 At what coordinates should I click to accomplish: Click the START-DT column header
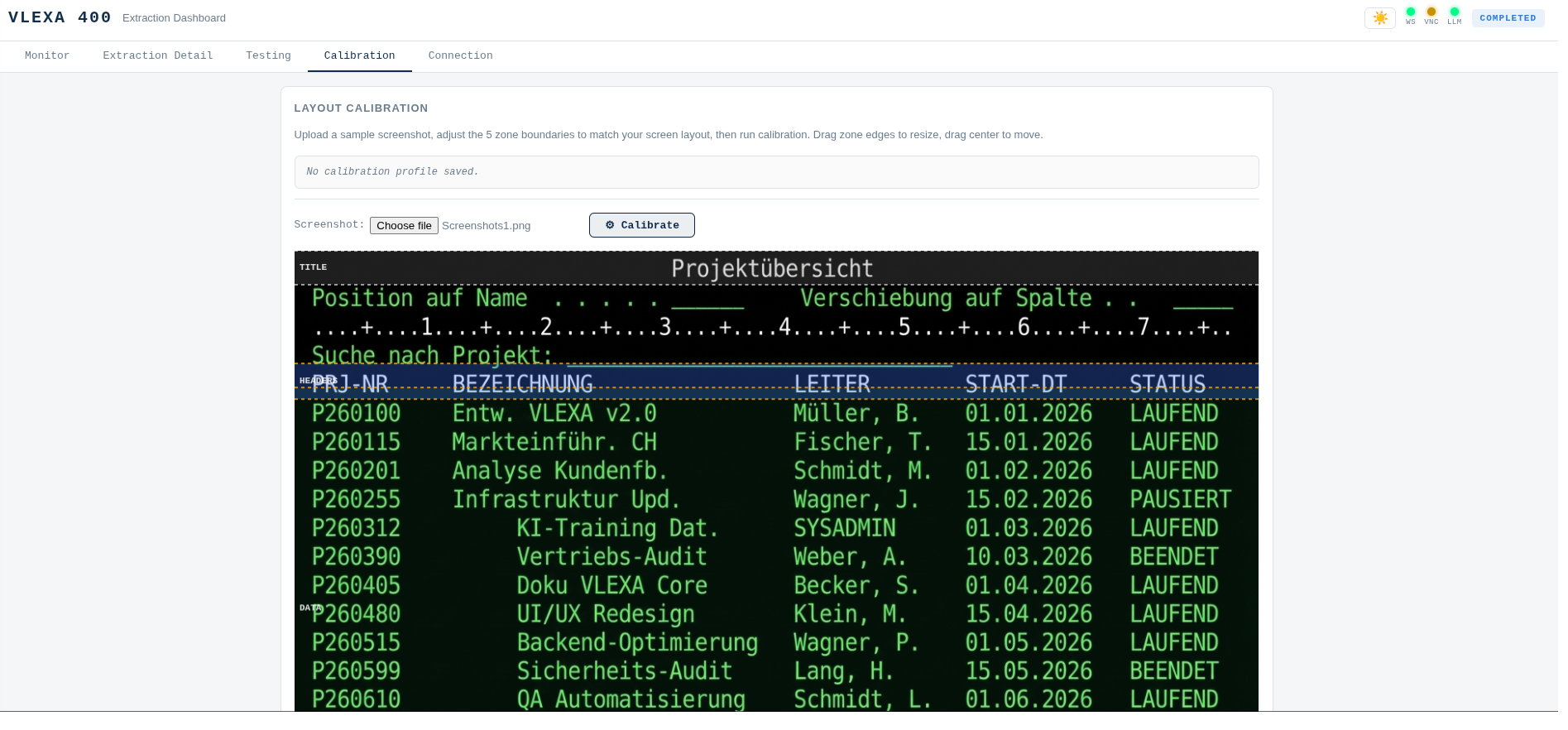(x=1016, y=384)
